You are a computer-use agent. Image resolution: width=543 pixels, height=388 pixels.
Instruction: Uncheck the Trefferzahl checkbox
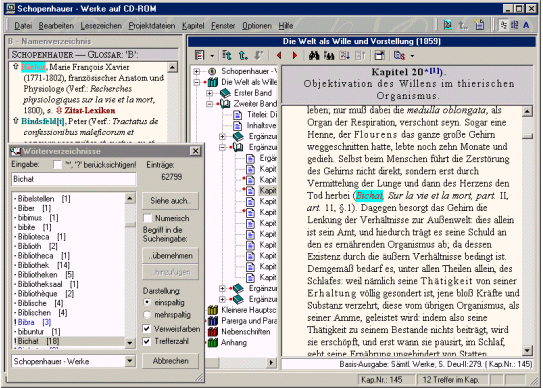147,341
